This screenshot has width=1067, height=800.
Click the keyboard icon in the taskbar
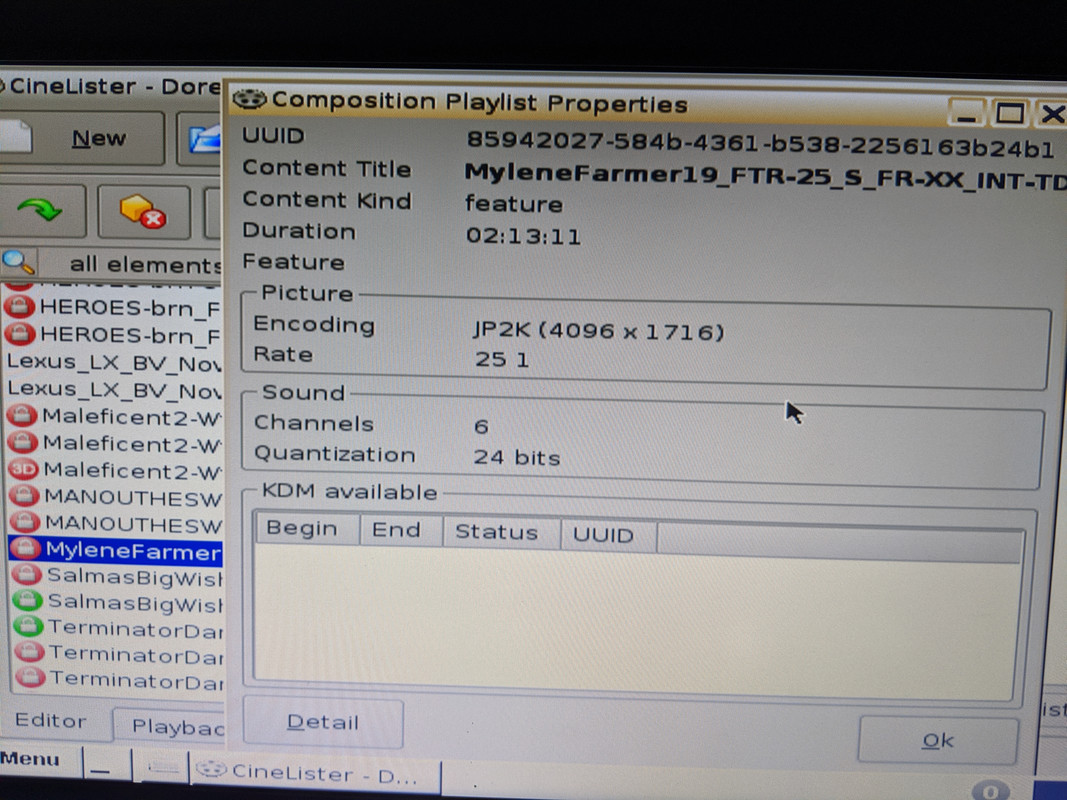click(163, 768)
